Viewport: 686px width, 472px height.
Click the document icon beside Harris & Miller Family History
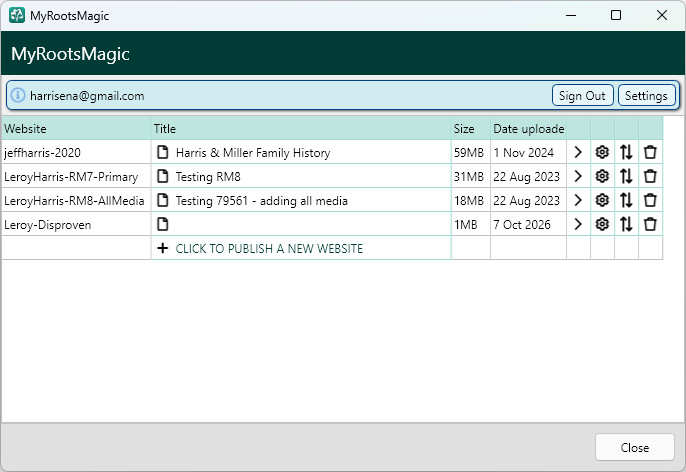coord(163,152)
